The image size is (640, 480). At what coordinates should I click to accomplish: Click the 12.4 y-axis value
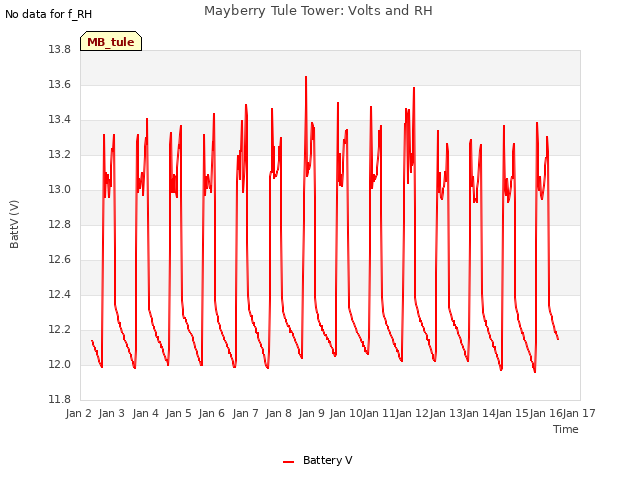(60, 295)
